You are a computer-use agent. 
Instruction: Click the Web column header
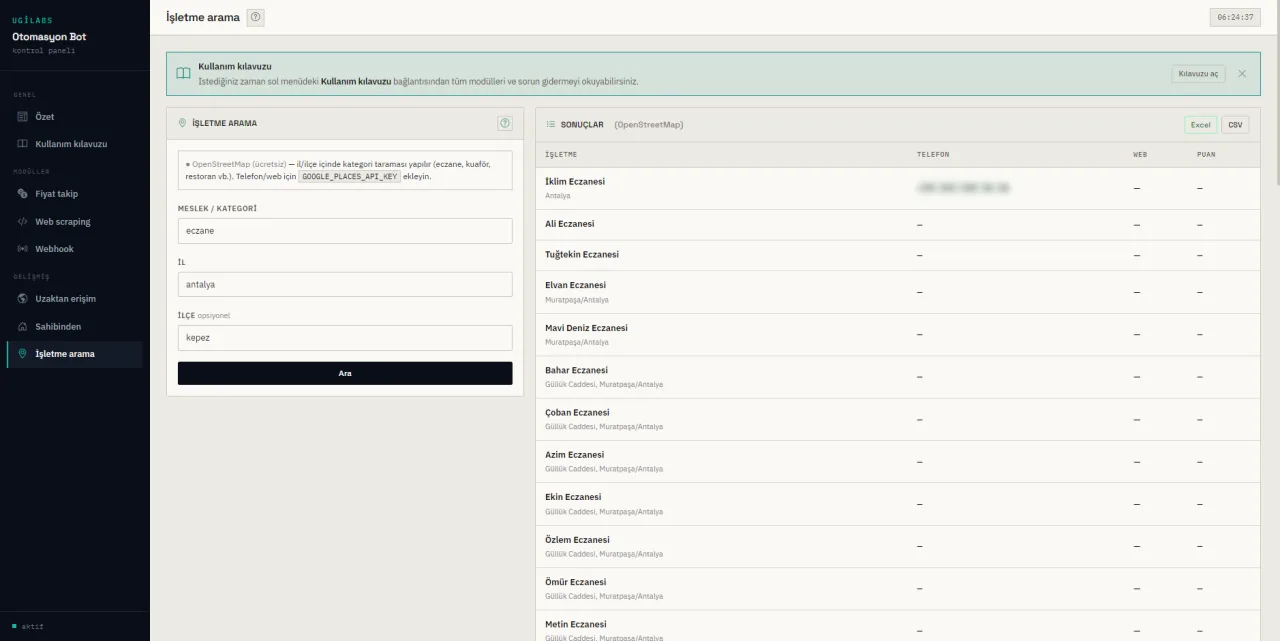coord(1140,155)
